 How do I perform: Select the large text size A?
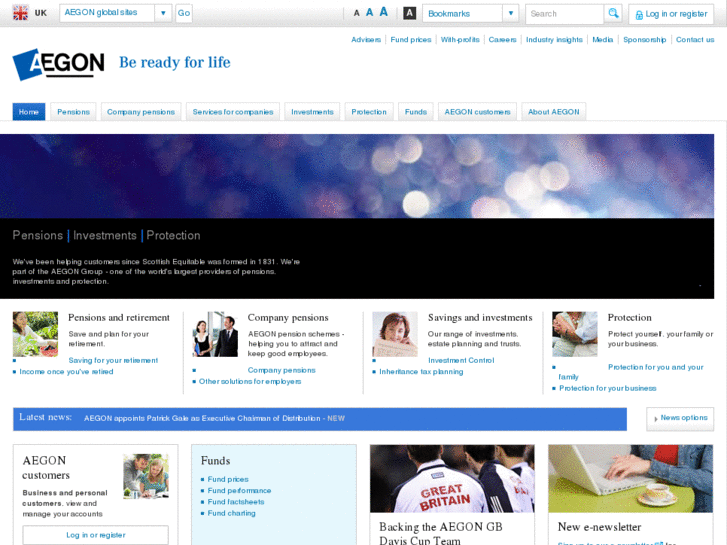pyautogui.click(x=383, y=12)
